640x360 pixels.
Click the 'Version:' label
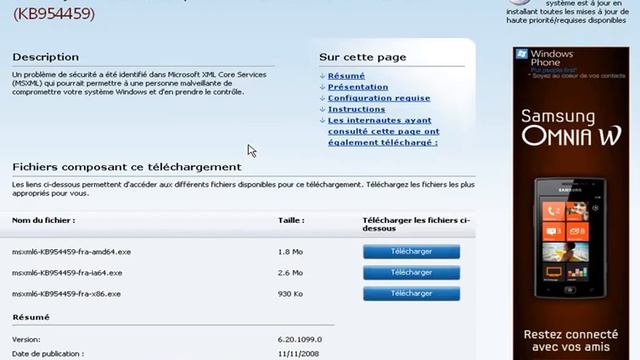point(26,340)
